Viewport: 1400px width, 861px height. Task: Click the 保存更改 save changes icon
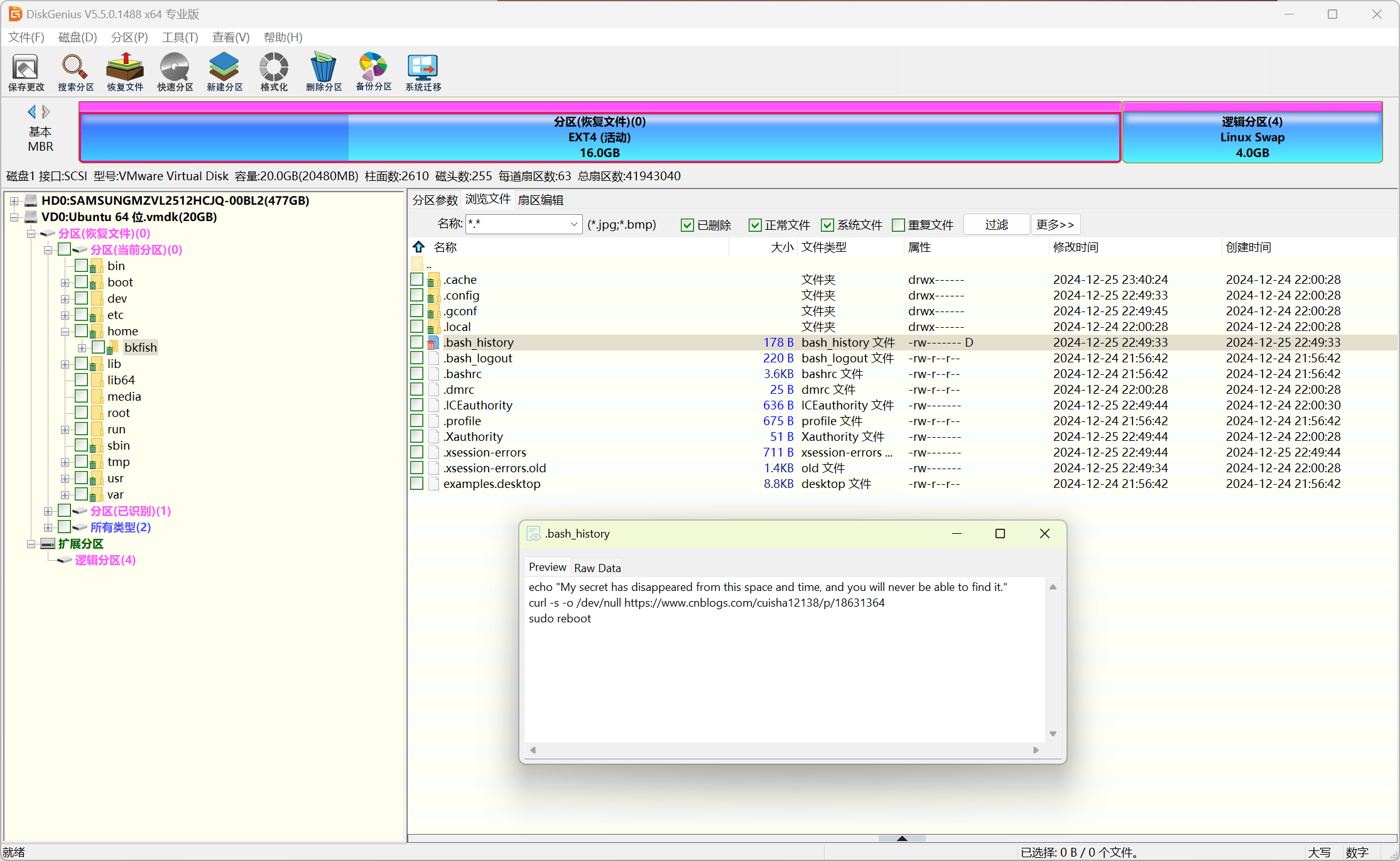pyautogui.click(x=26, y=72)
